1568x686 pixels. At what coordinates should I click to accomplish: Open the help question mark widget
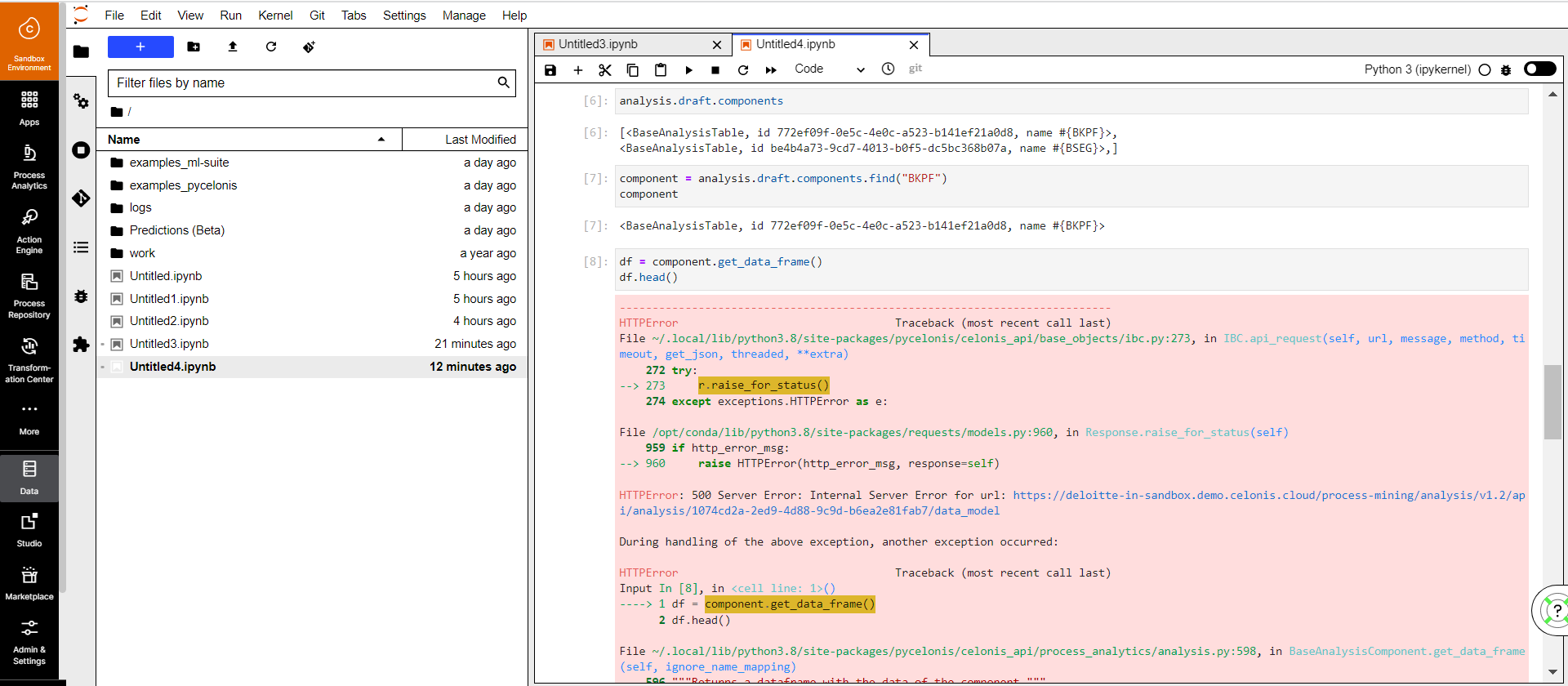[1555, 610]
